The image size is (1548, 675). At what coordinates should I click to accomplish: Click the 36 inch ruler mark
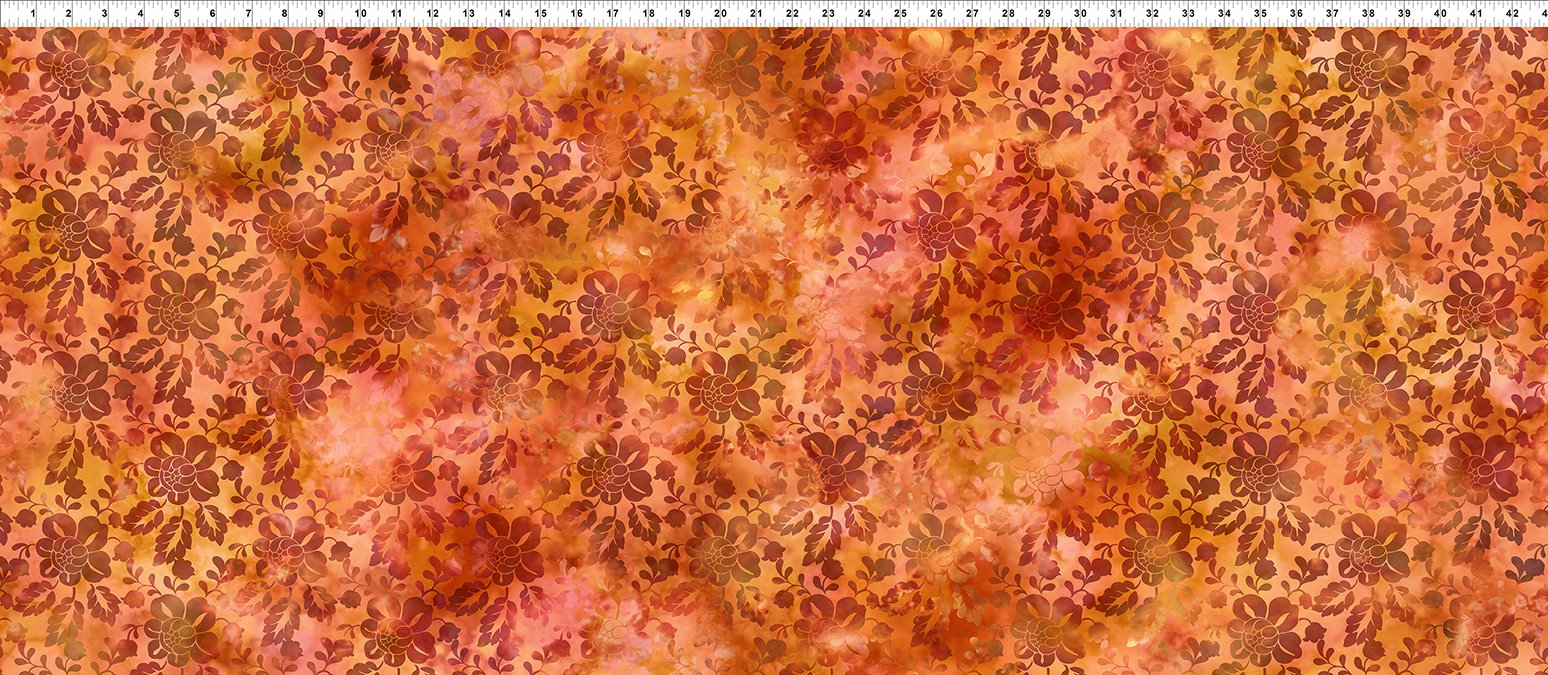pos(1296,14)
